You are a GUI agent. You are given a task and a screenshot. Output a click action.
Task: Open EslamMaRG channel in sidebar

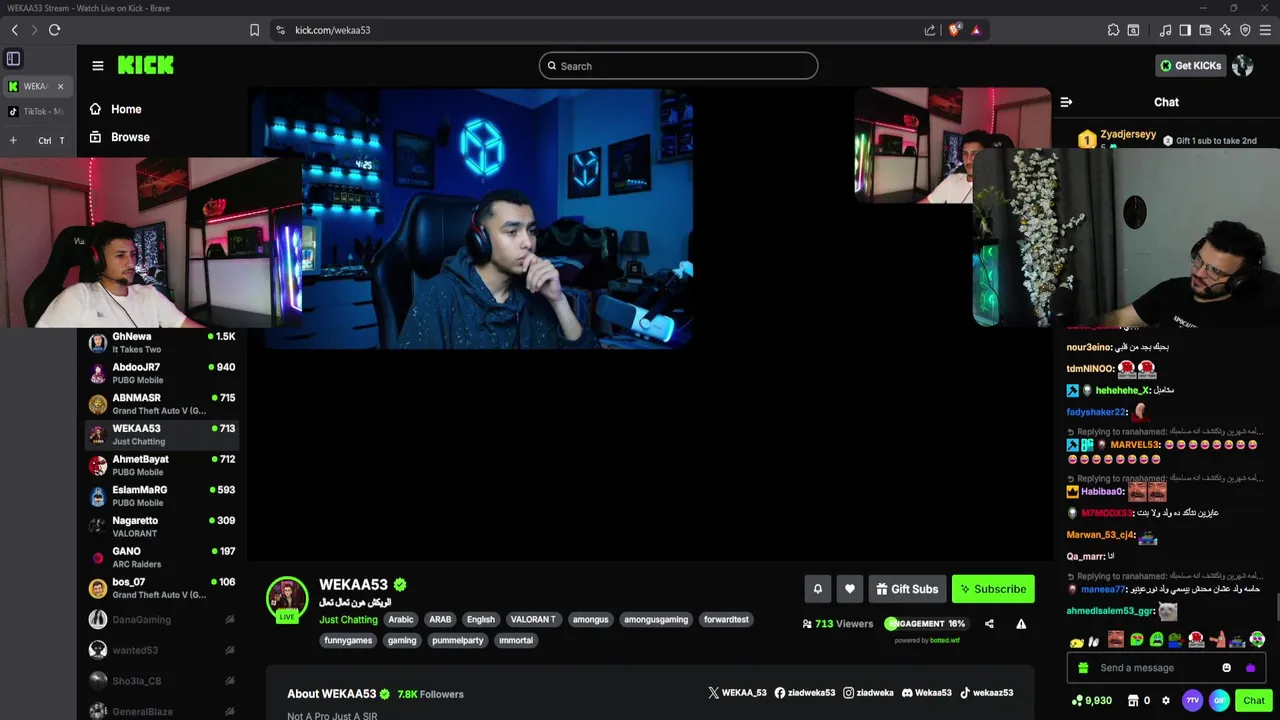pos(162,496)
